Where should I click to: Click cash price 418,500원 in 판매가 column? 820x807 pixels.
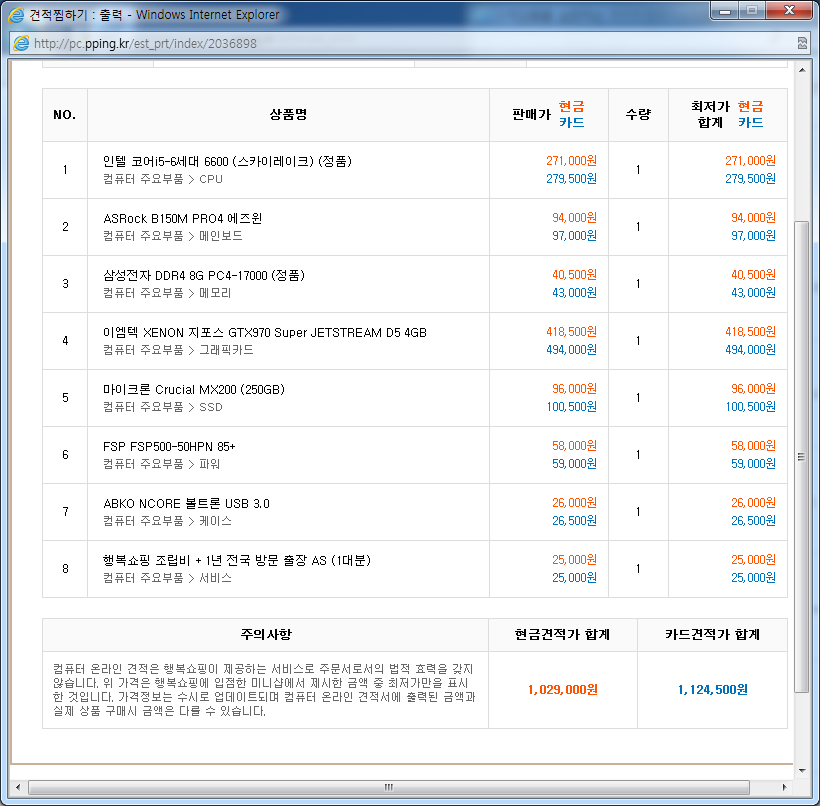(x=571, y=332)
